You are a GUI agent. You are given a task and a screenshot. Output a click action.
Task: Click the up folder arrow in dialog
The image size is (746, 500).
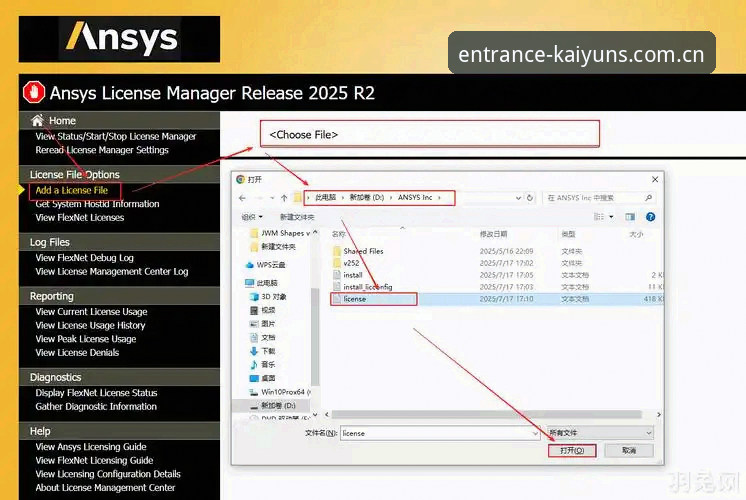[284, 198]
